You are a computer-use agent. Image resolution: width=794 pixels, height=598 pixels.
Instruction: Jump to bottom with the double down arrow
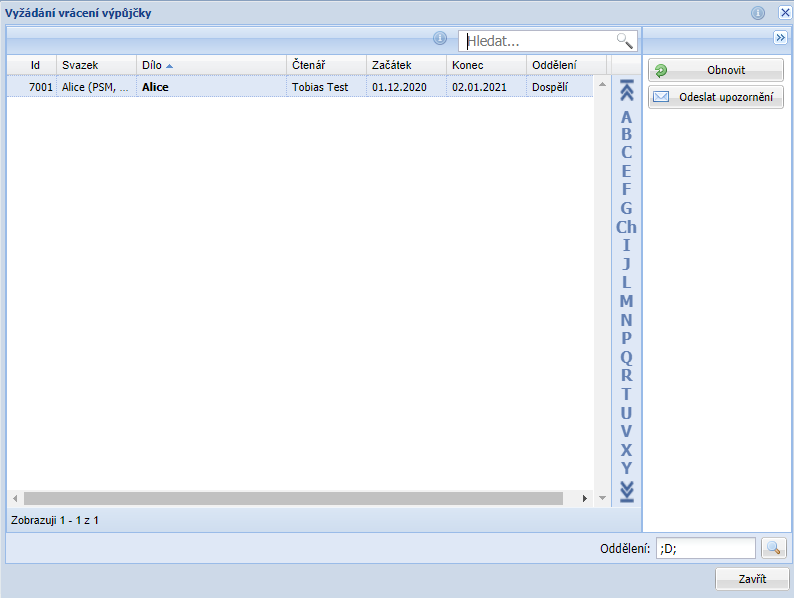point(627,490)
